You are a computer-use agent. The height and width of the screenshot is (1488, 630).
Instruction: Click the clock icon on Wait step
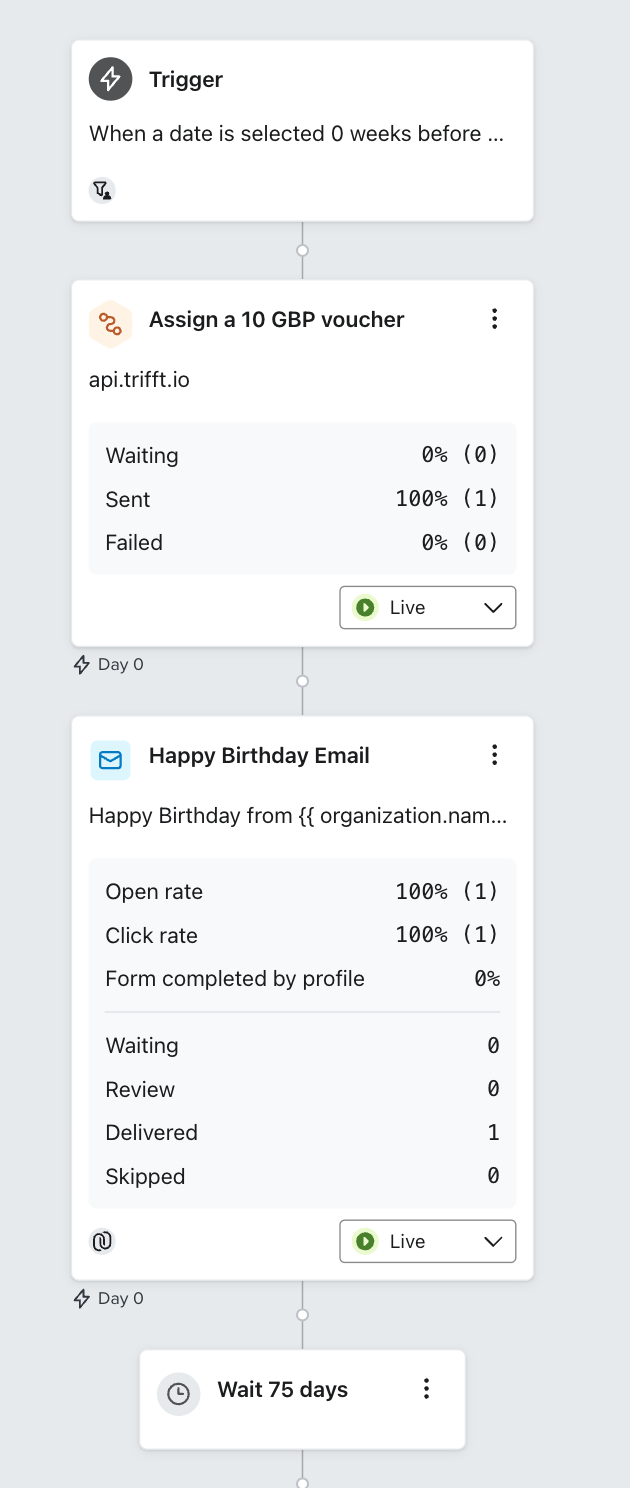(178, 1393)
